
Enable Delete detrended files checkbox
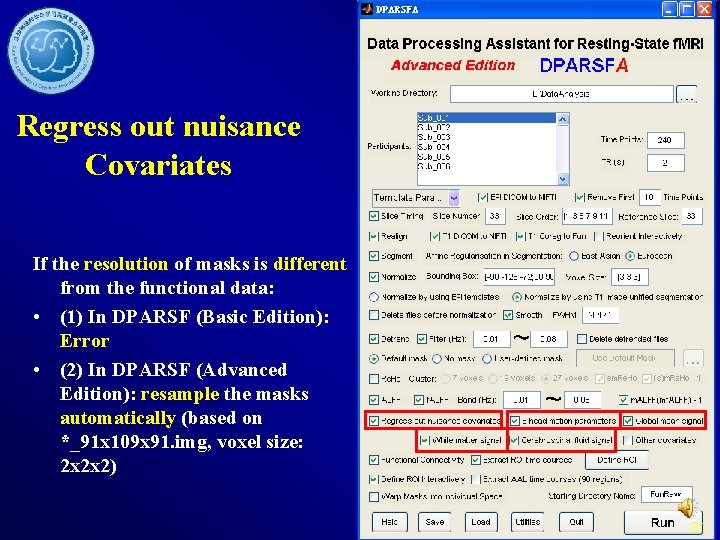click(582, 339)
